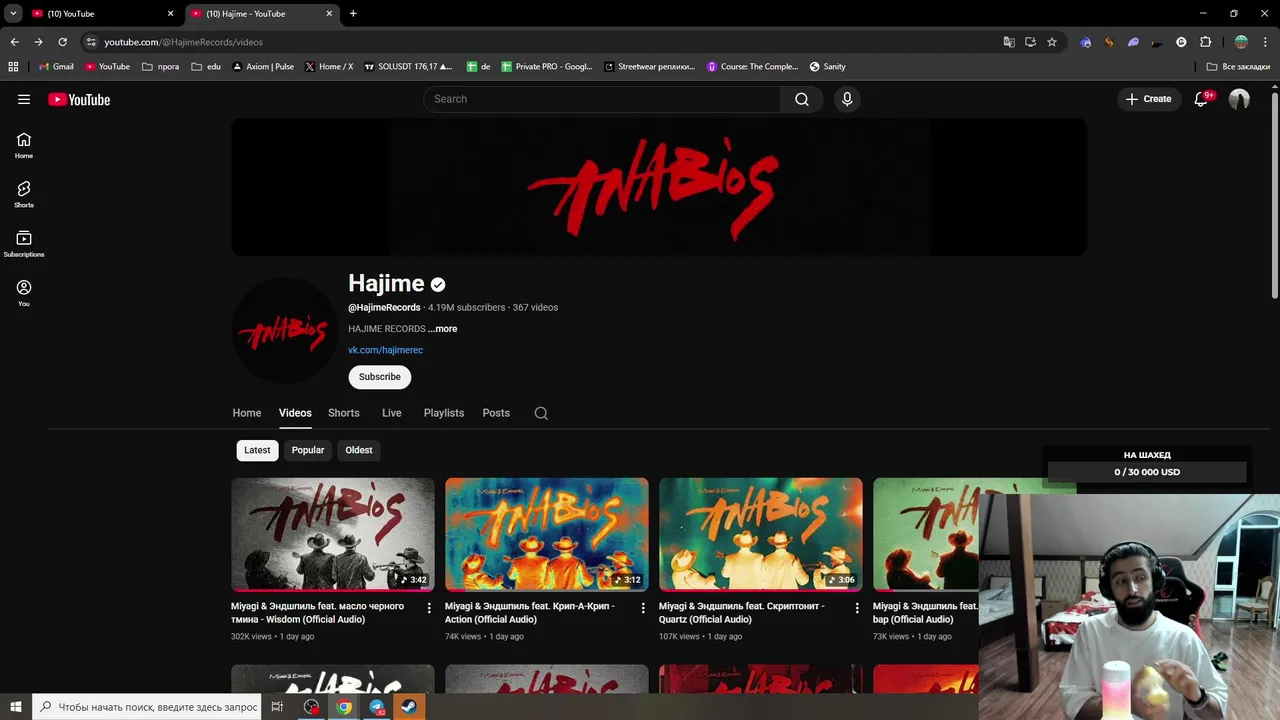1280x720 pixels.
Task: Expand channel description with more
Action: [x=442, y=329]
